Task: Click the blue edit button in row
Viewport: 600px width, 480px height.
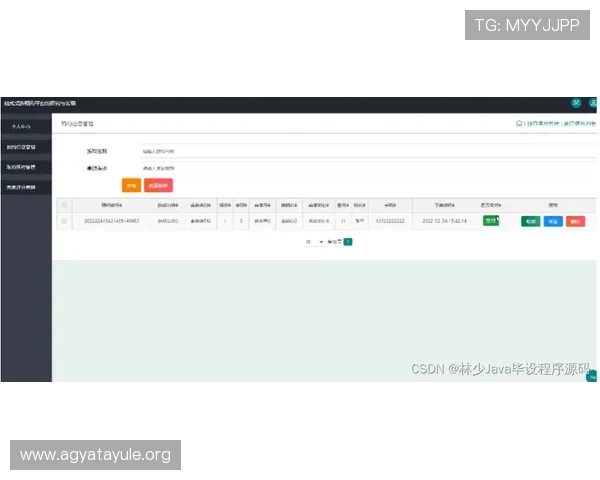Action: tap(553, 221)
